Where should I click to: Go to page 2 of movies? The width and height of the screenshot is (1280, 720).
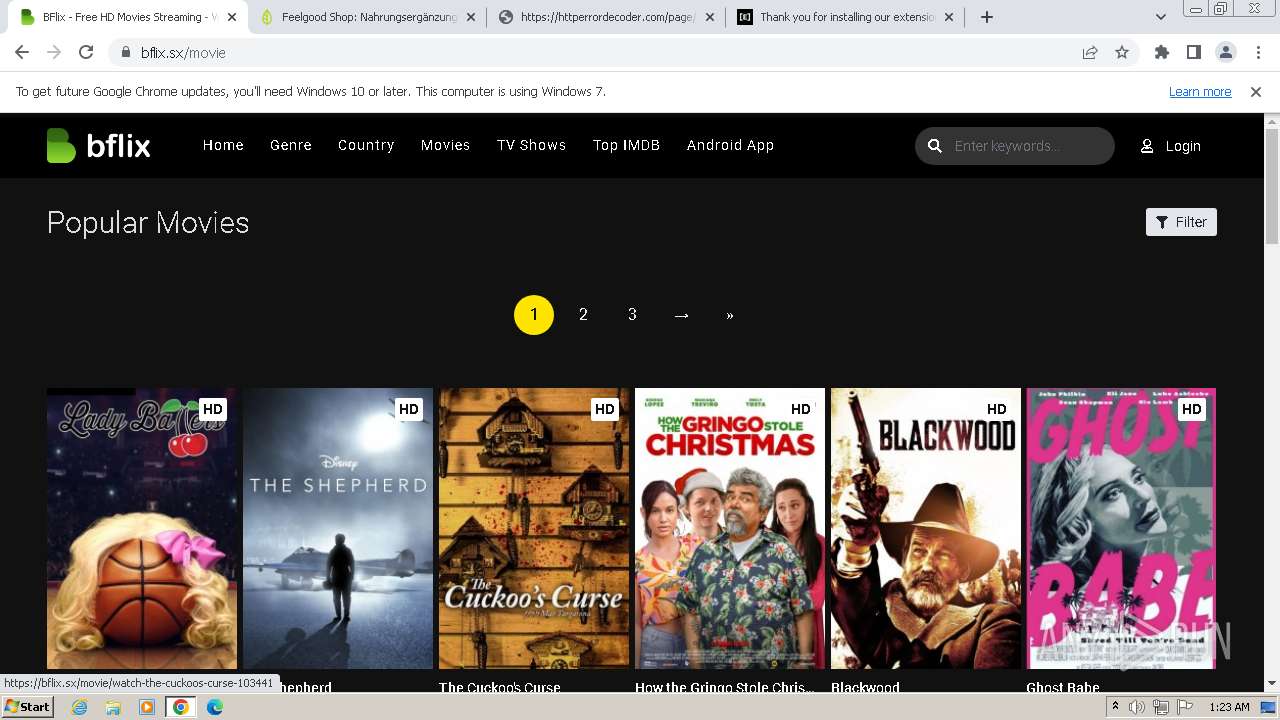[x=583, y=315]
